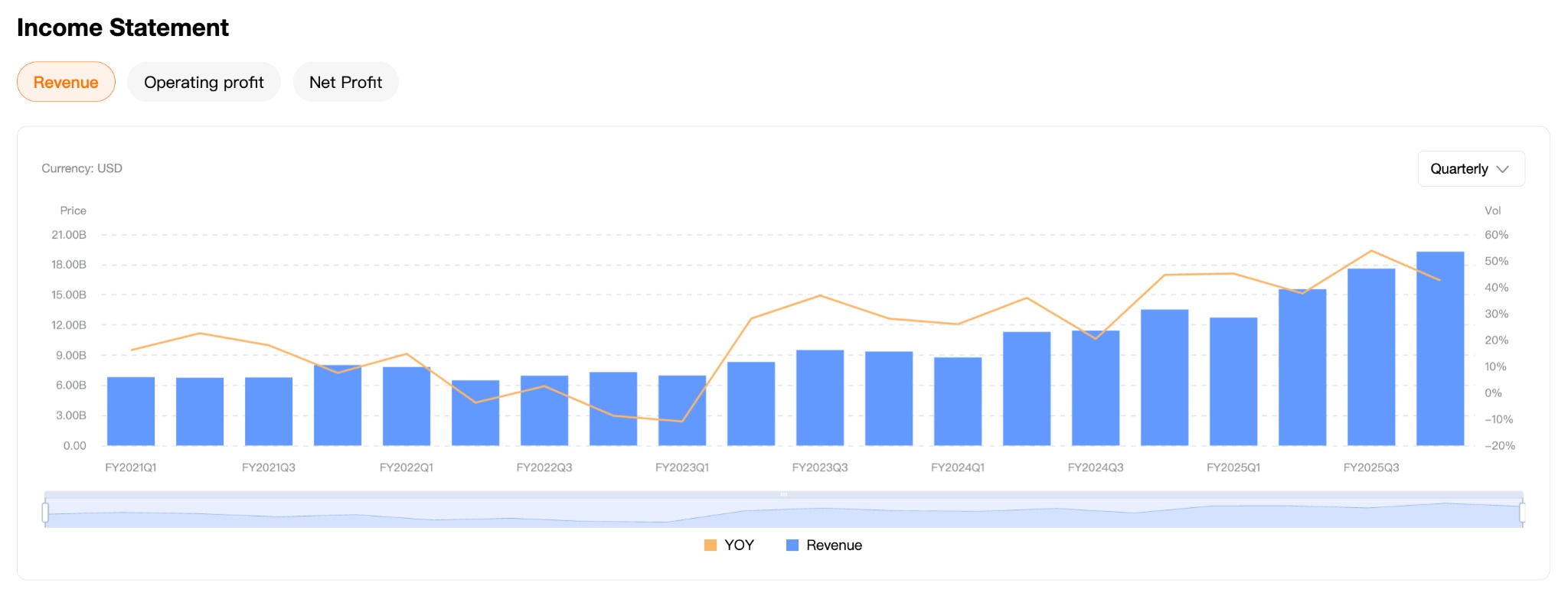This screenshot has width=1568, height=596.
Task: Click the FY2025Q1 revenue bar
Action: (x=1233, y=382)
